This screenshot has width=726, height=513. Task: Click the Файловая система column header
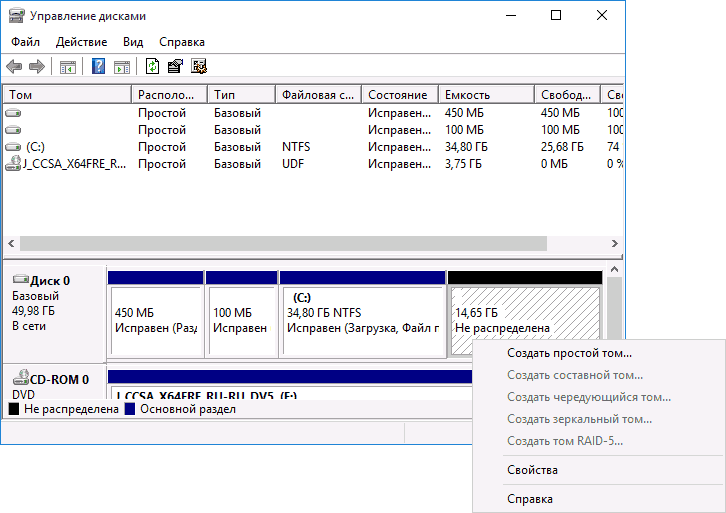(x=318, y=95)
